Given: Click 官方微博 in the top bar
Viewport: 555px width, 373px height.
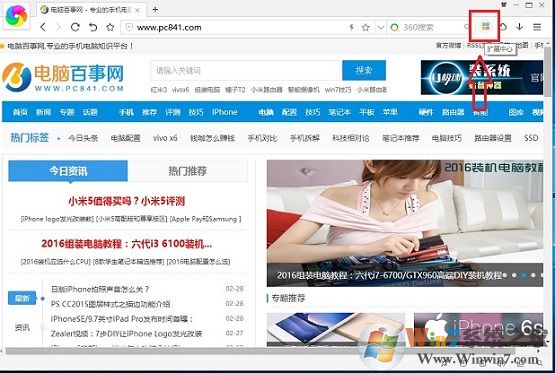Looking at the screenshot, I should coord(448,46).
